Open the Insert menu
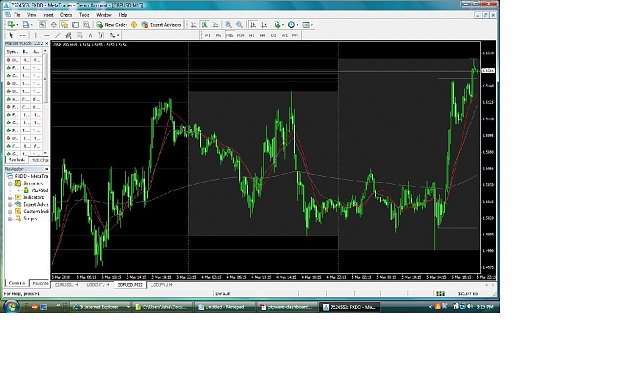Viewport: 625px width, 391px height. pyautogui.click(x=48, y=15)
